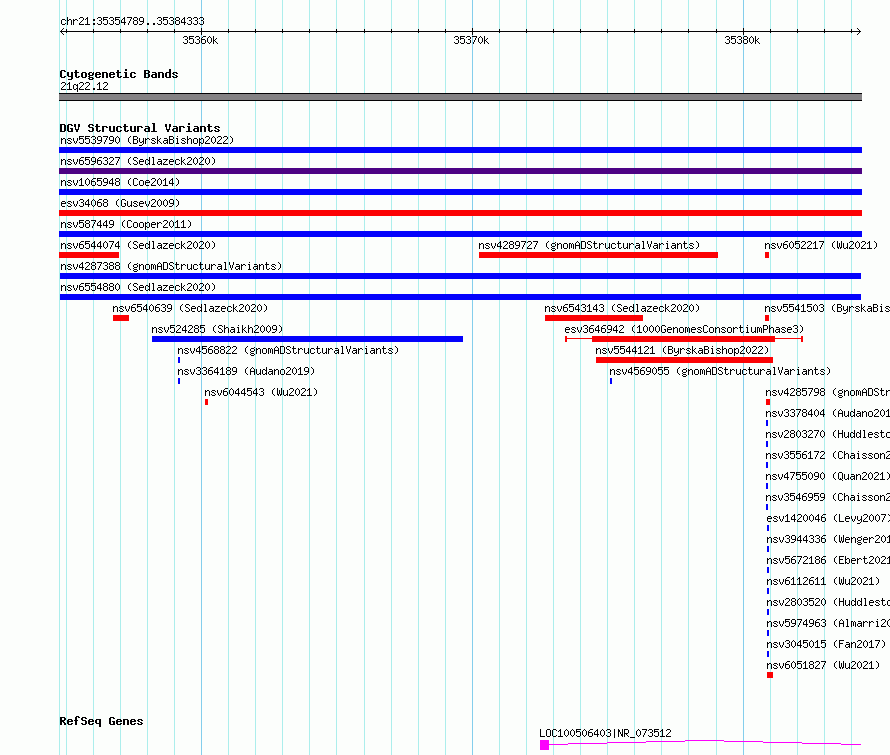Click nsv3378404 (Audano) variant label
The width and height of the screenshot is (890, 755).
pyautogui.click(x=828, y=413)
